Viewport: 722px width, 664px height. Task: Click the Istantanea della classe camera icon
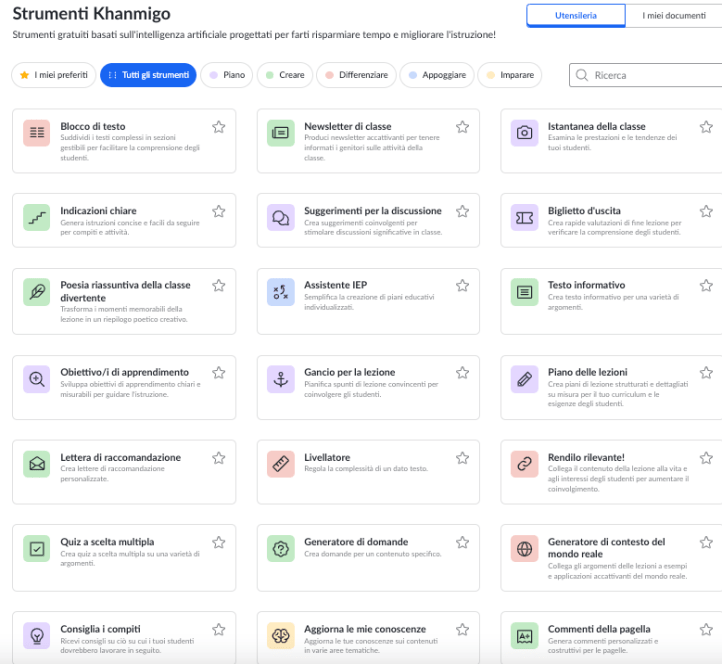(524, 133)
